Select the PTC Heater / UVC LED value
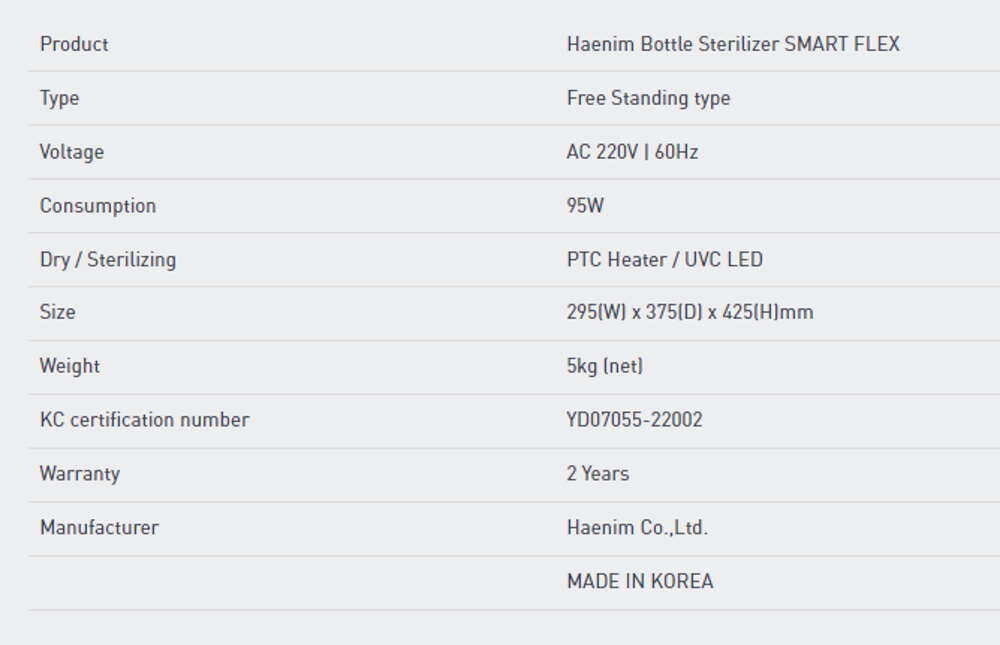This screenshot has height=645, width=1000. (x=664, y=259)
